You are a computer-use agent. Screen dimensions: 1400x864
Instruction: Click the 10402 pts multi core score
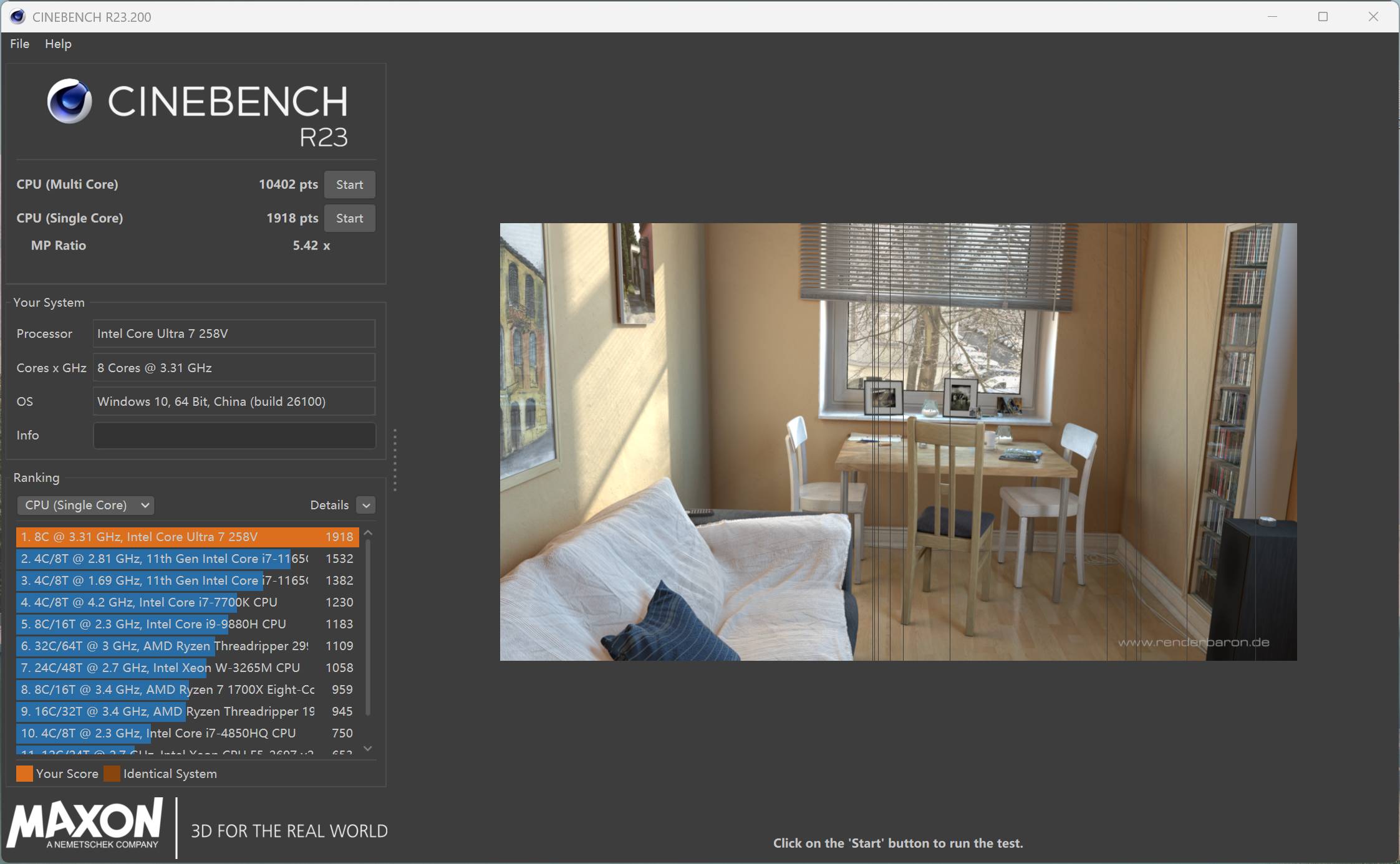click(x=288, y=185)
